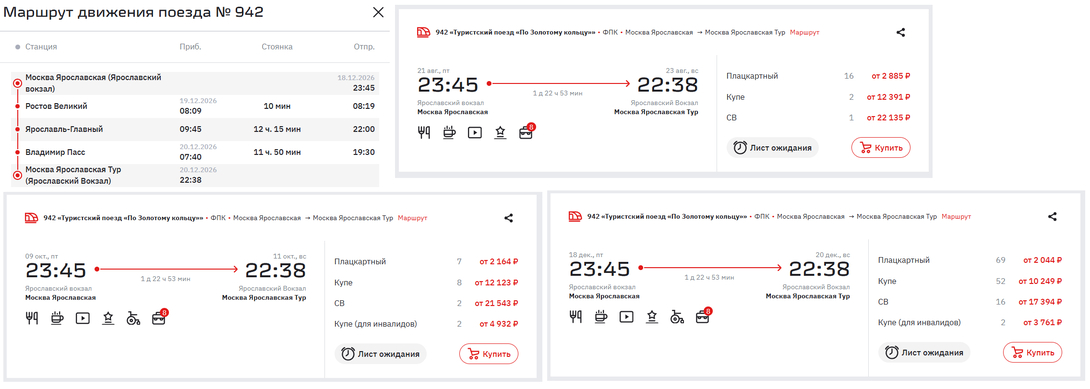Click star service icon on 18 Dec card
The width and height of the screenshot is (1090, 389).
(652, 317)
